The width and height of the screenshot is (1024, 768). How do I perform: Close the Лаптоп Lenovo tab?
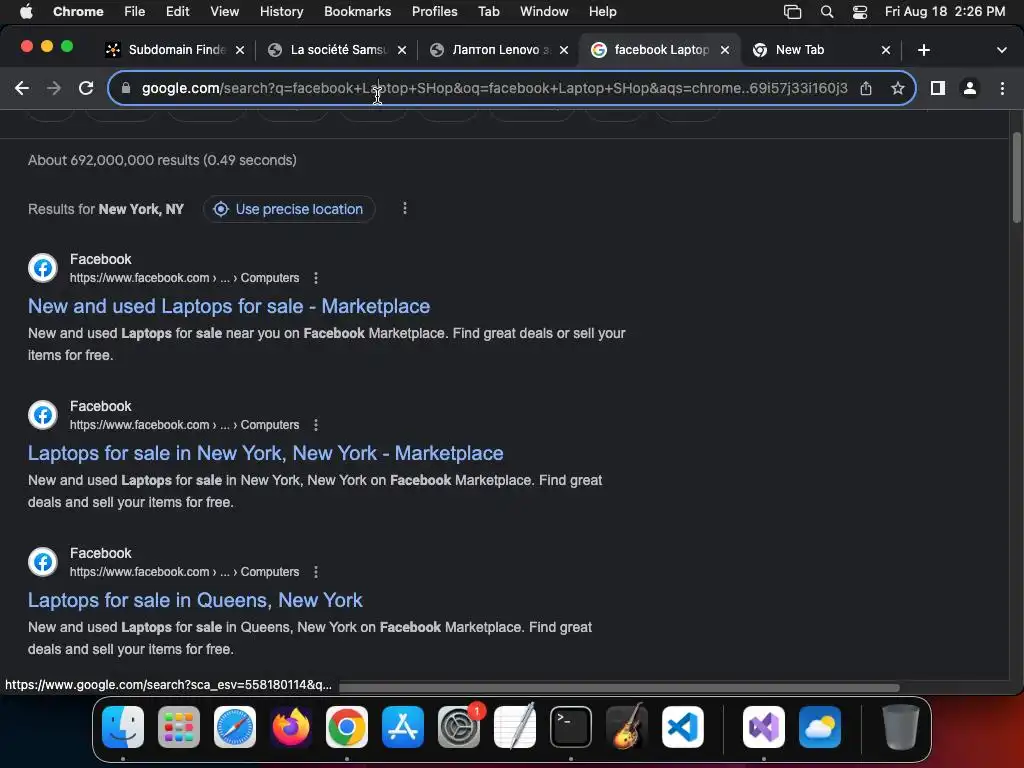(x=564, y=50)
